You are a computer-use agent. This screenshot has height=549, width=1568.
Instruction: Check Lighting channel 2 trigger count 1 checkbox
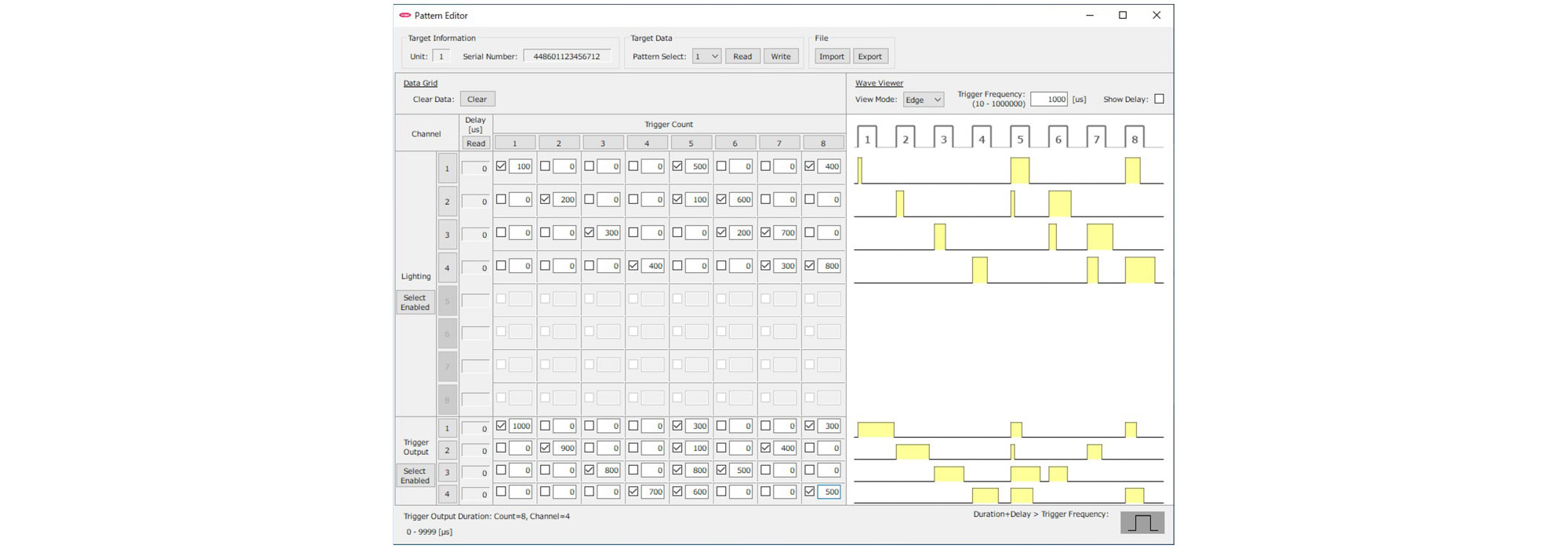[501, 199]
